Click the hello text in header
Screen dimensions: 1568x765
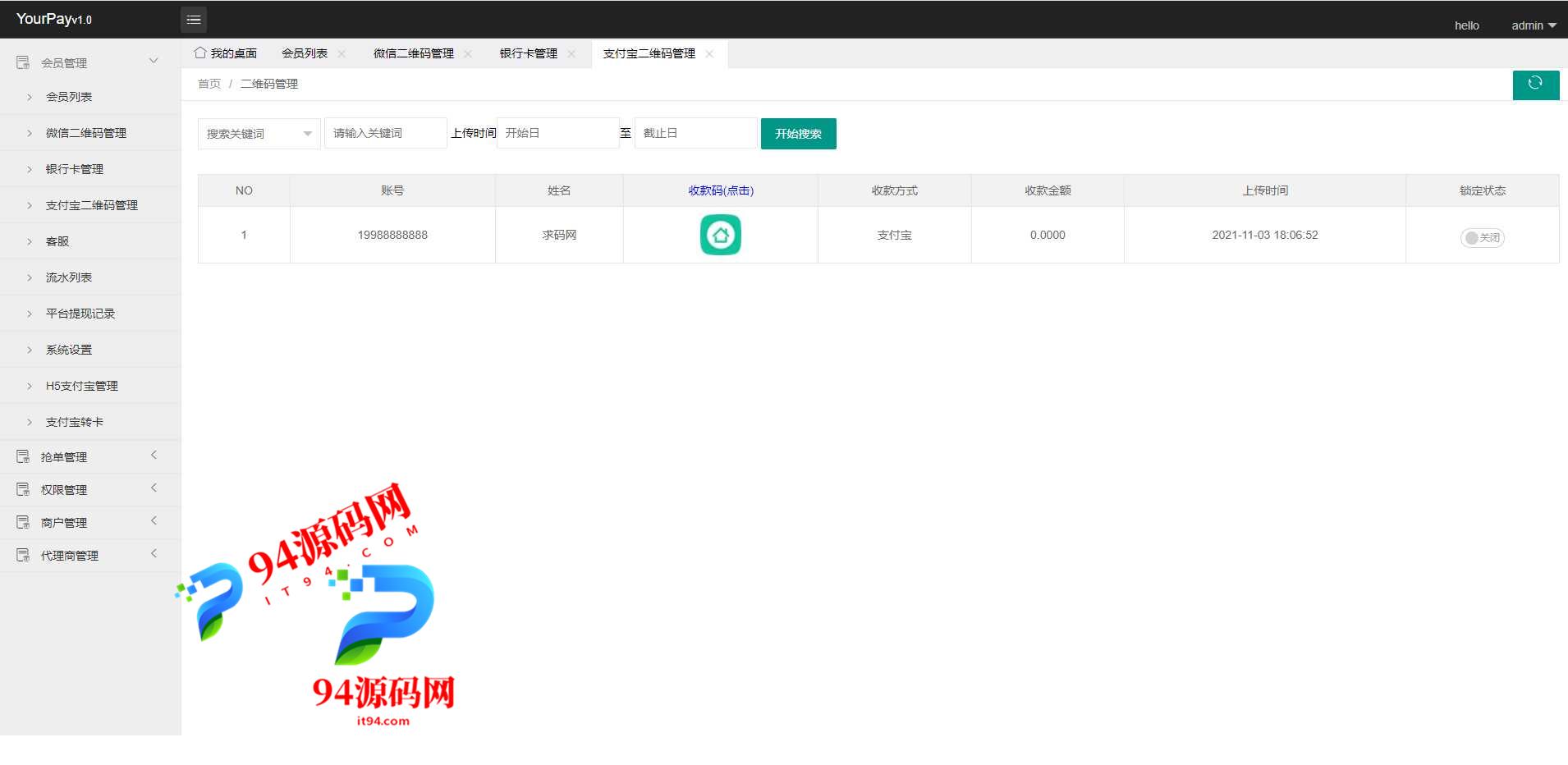coord(1467,25)
